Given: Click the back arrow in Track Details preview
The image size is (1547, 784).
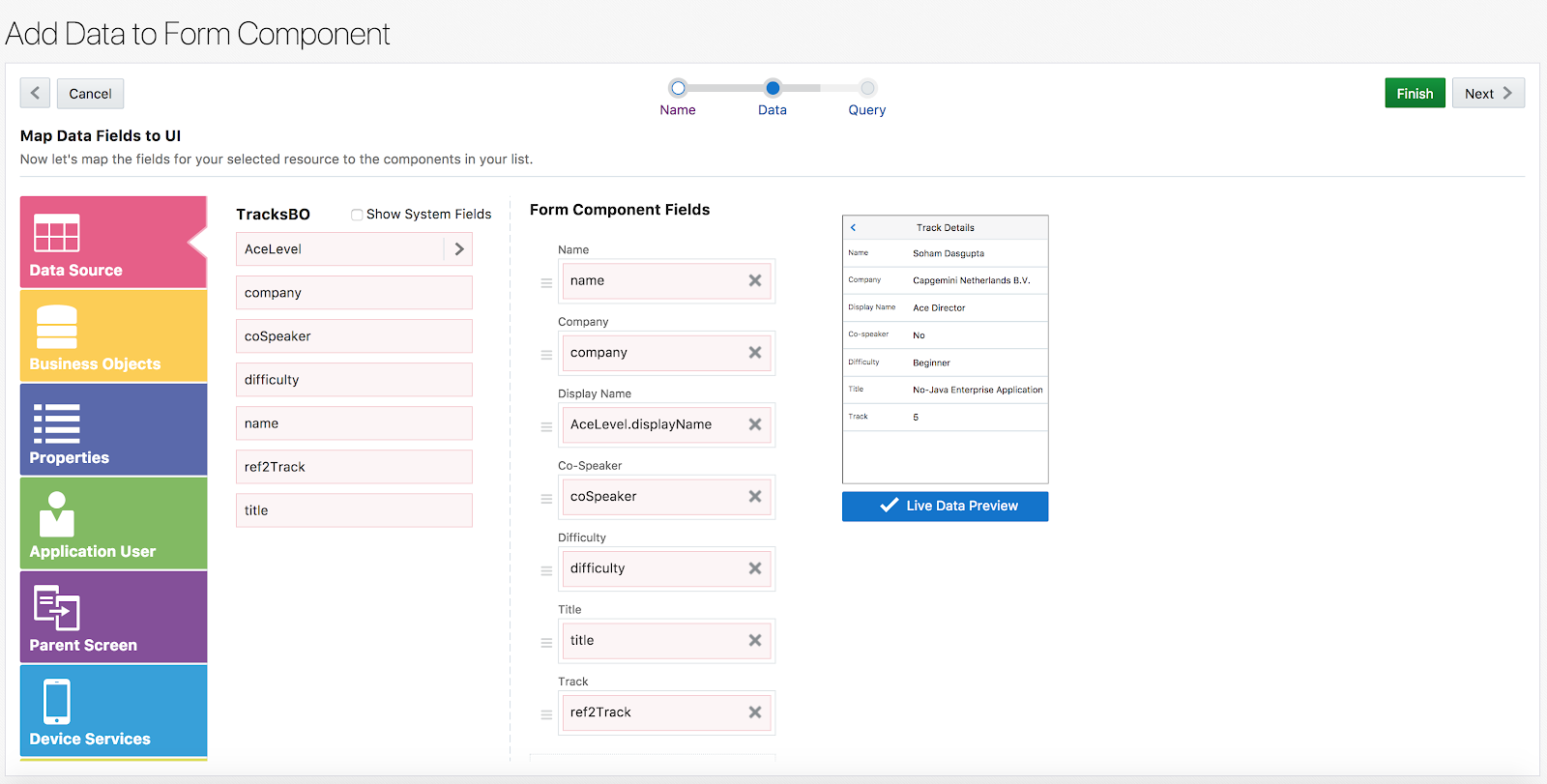Looking at the screenshot, I should pyautogui.click(x=853, y=228).
